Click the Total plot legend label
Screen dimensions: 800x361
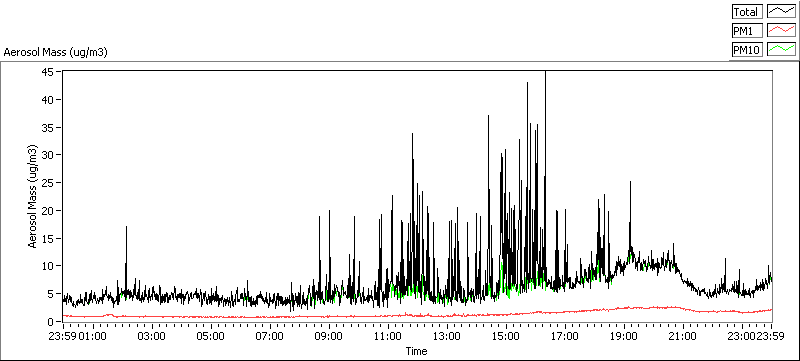pyautogui.click(x=747, y=12)
